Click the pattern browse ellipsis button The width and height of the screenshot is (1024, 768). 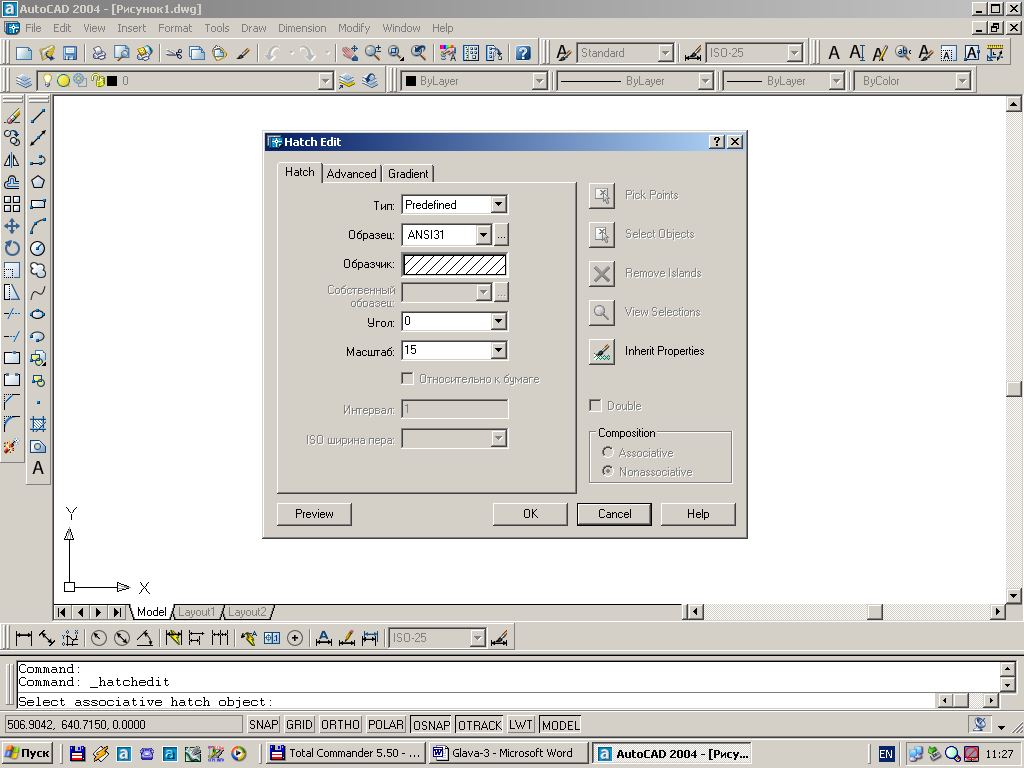(501, 234)
